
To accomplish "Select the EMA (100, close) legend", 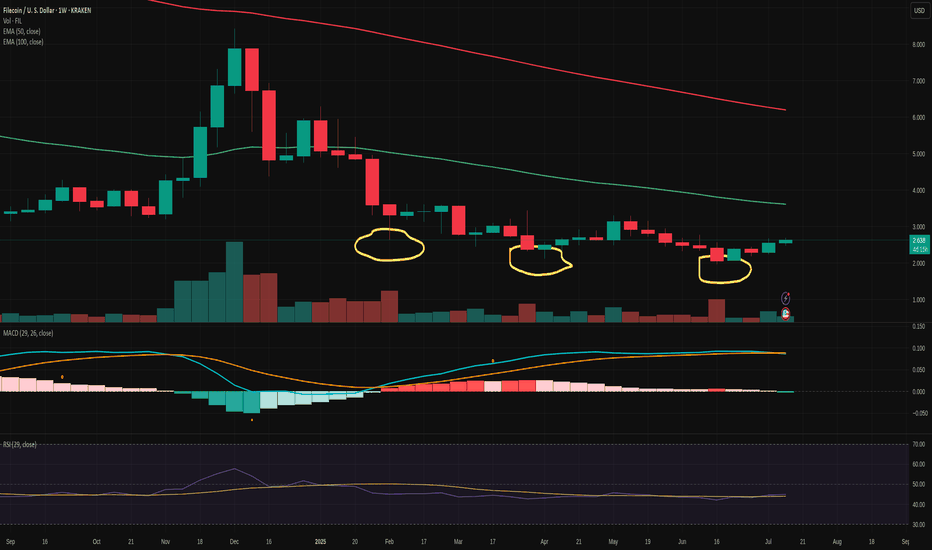I will 23,42.
